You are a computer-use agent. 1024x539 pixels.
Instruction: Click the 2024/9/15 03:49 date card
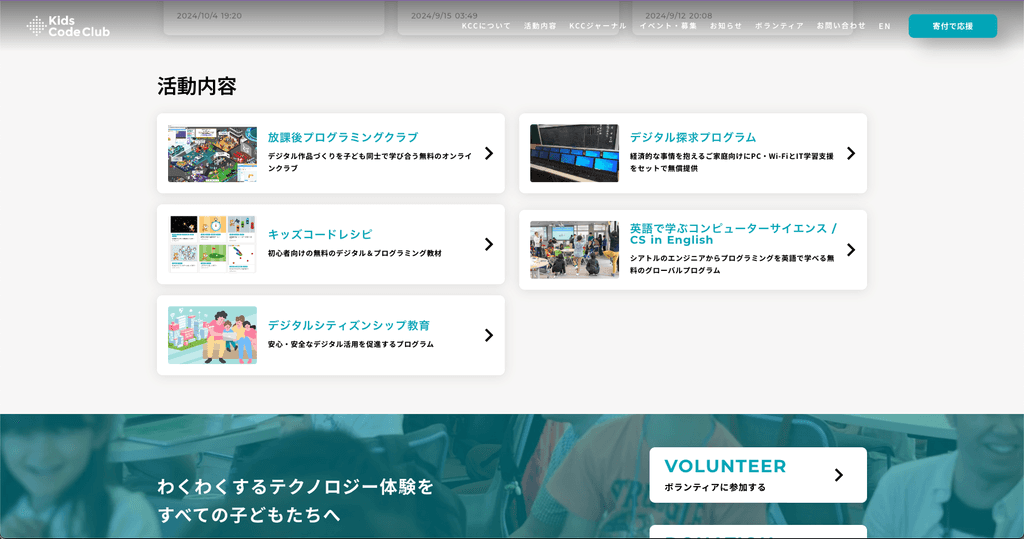508,17
